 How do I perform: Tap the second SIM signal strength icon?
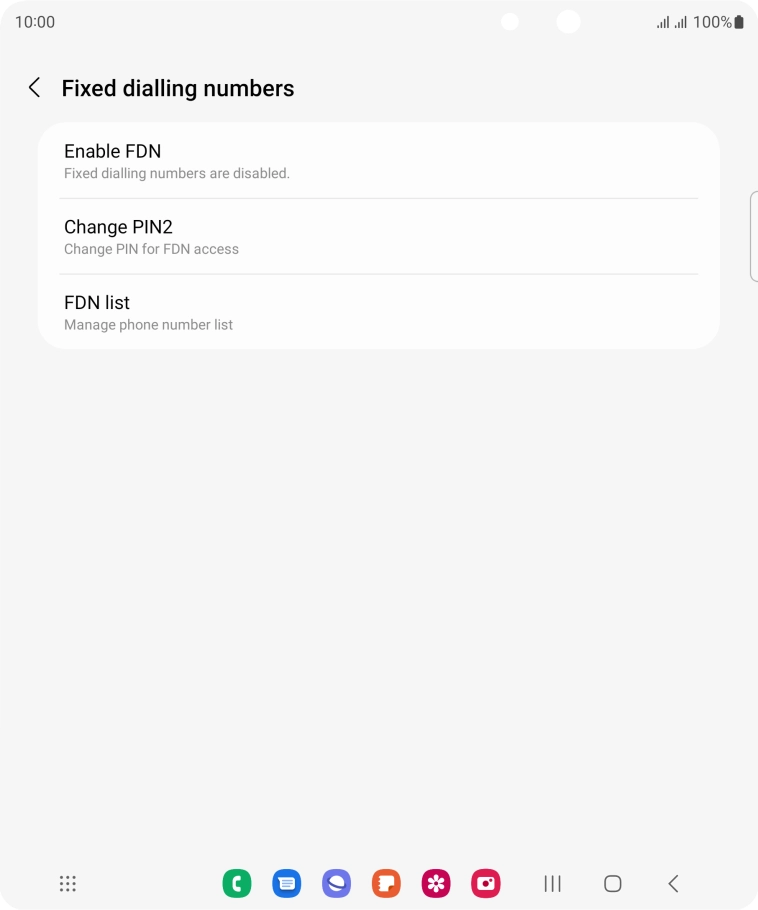tap(681, 22)
